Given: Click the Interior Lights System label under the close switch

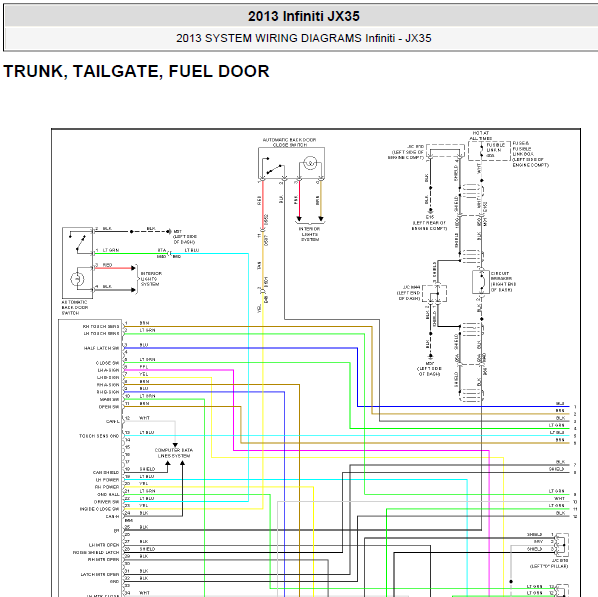Looking at the screenshot, I should 310,234.
